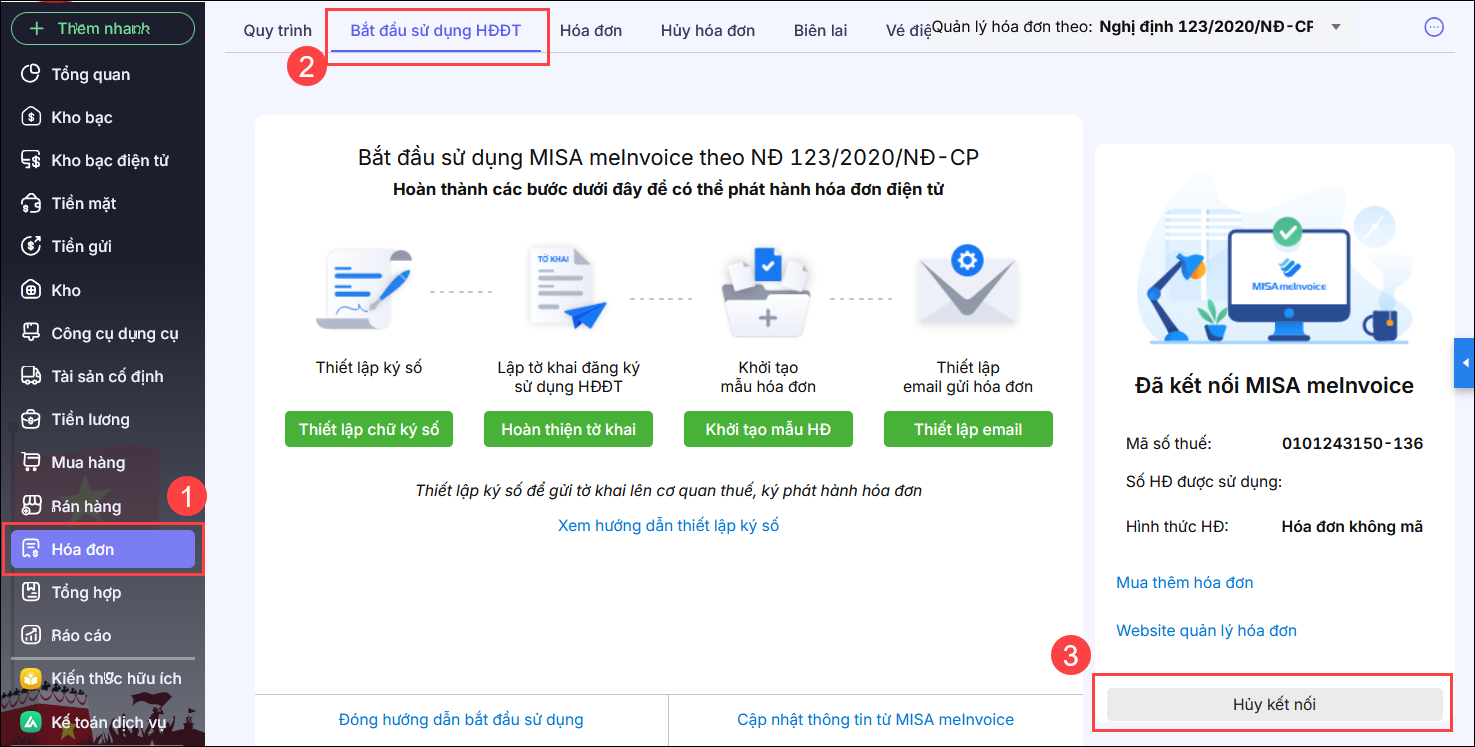
Task: Open the Tiền mặt wallet icon
Action: coord(32,203)
